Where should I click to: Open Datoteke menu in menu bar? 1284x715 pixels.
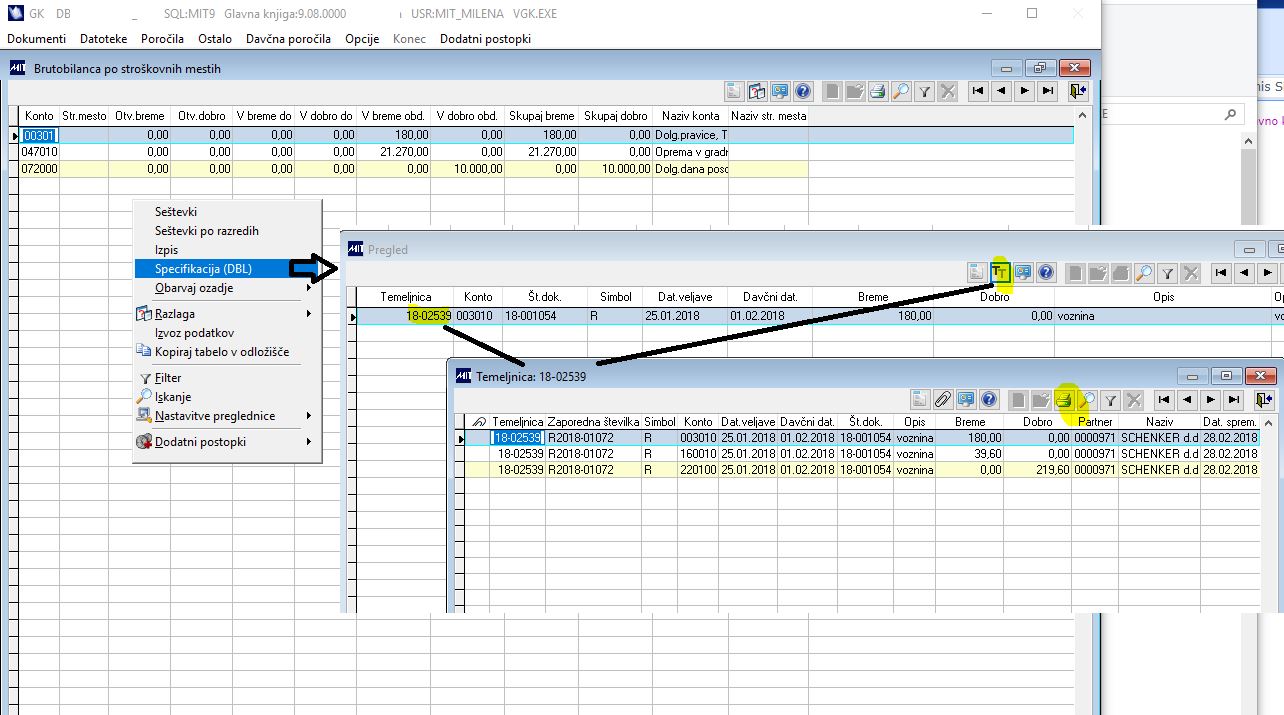(104, 39)
